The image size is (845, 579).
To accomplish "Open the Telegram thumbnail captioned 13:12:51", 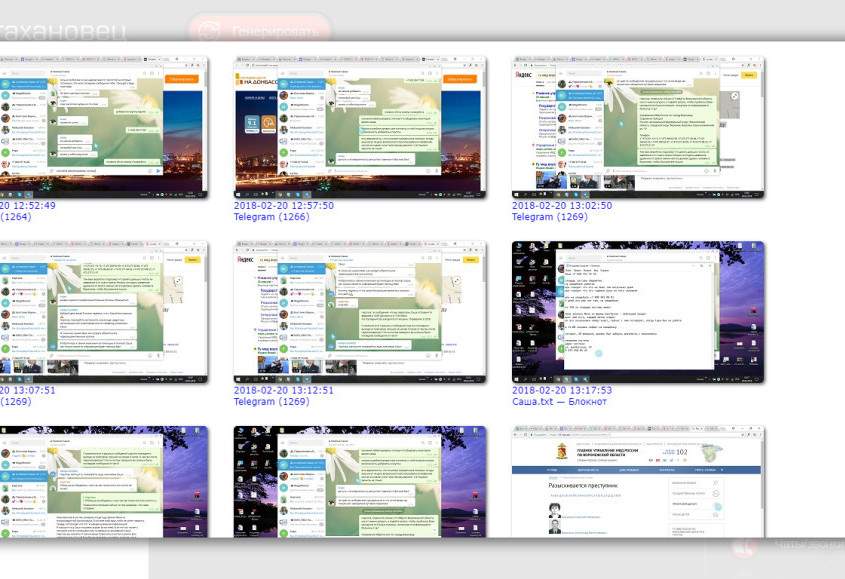I will (360, 312).
